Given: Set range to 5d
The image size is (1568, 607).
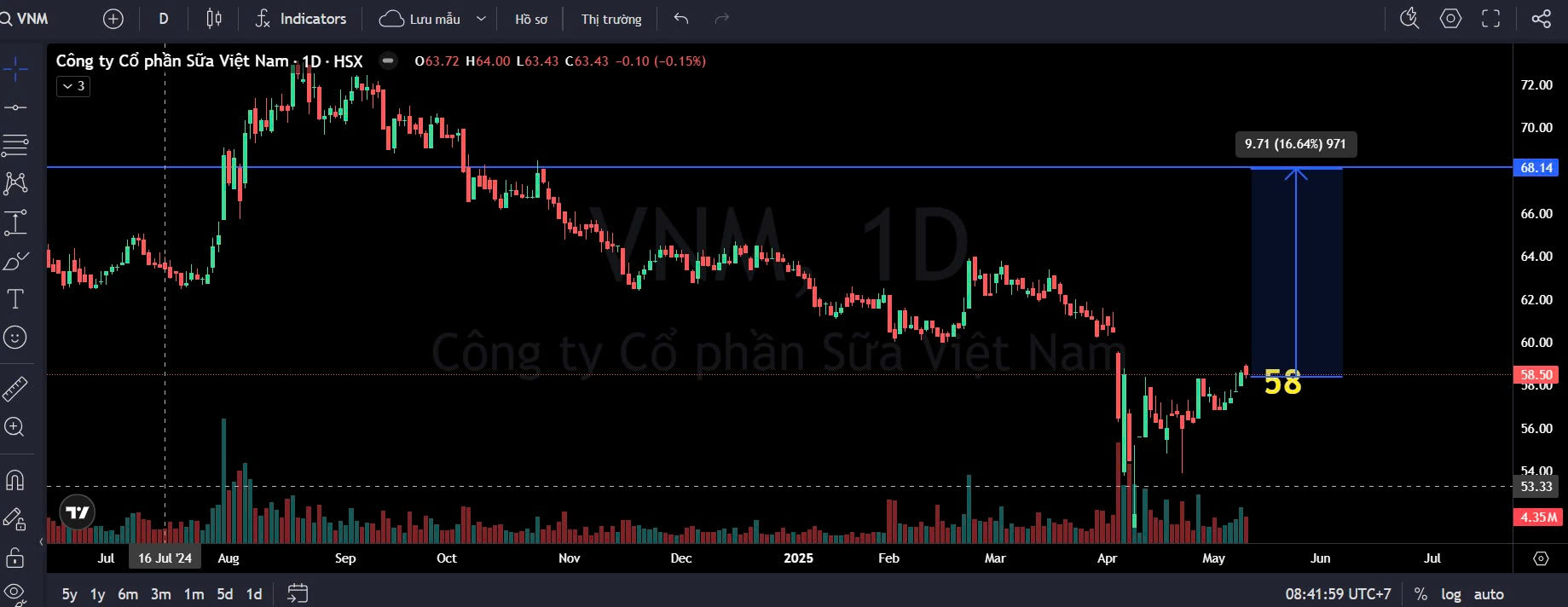Looking at the screenshot, I should tap(225, 594).
